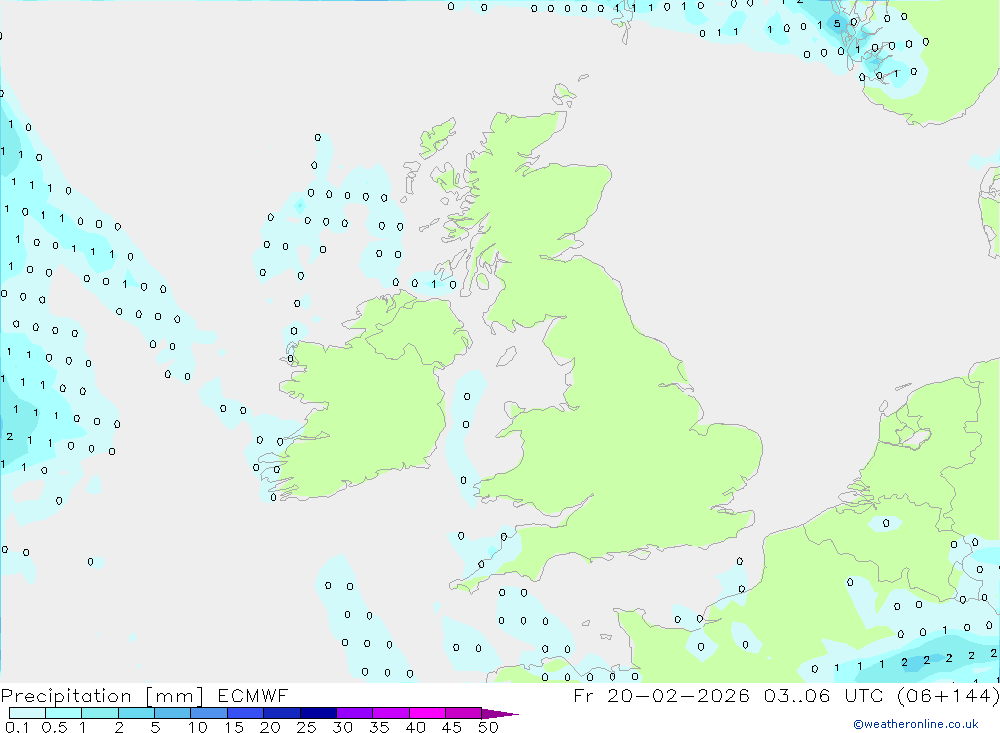Click the legend label '45'
Screen dimensions: 1000x733
tap(452, 727)
